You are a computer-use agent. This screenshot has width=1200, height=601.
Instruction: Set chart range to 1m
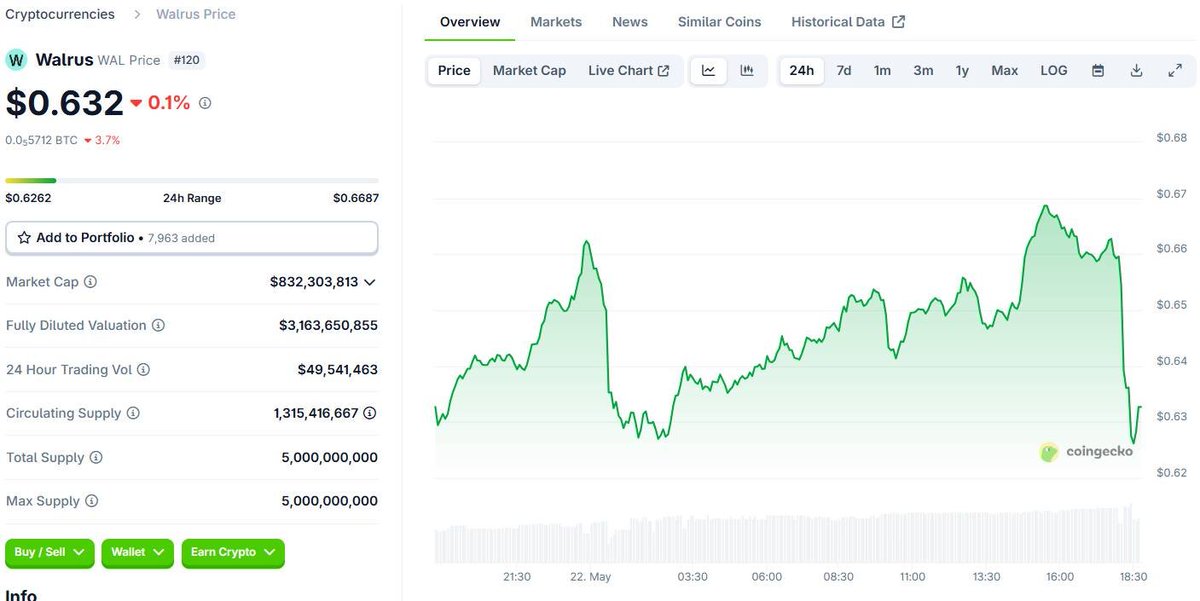[882, 70]
